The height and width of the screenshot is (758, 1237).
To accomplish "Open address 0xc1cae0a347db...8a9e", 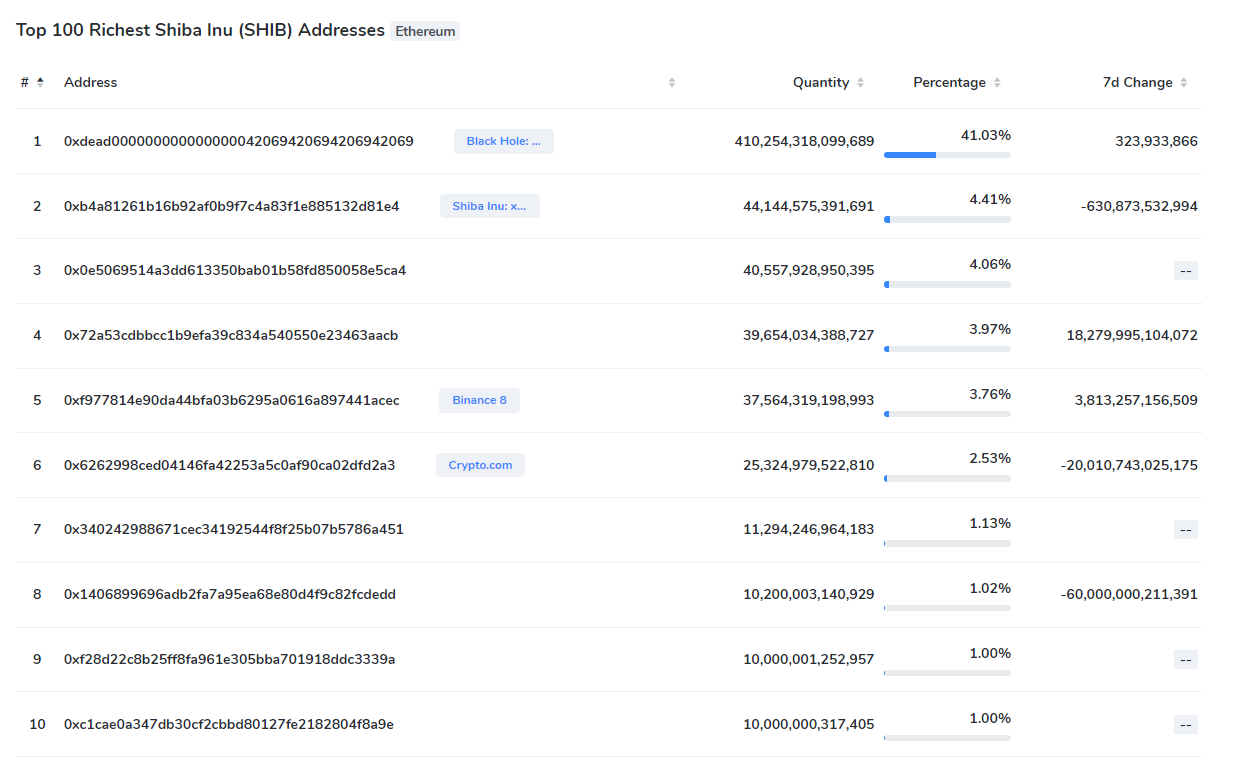I will click(229, 724).
